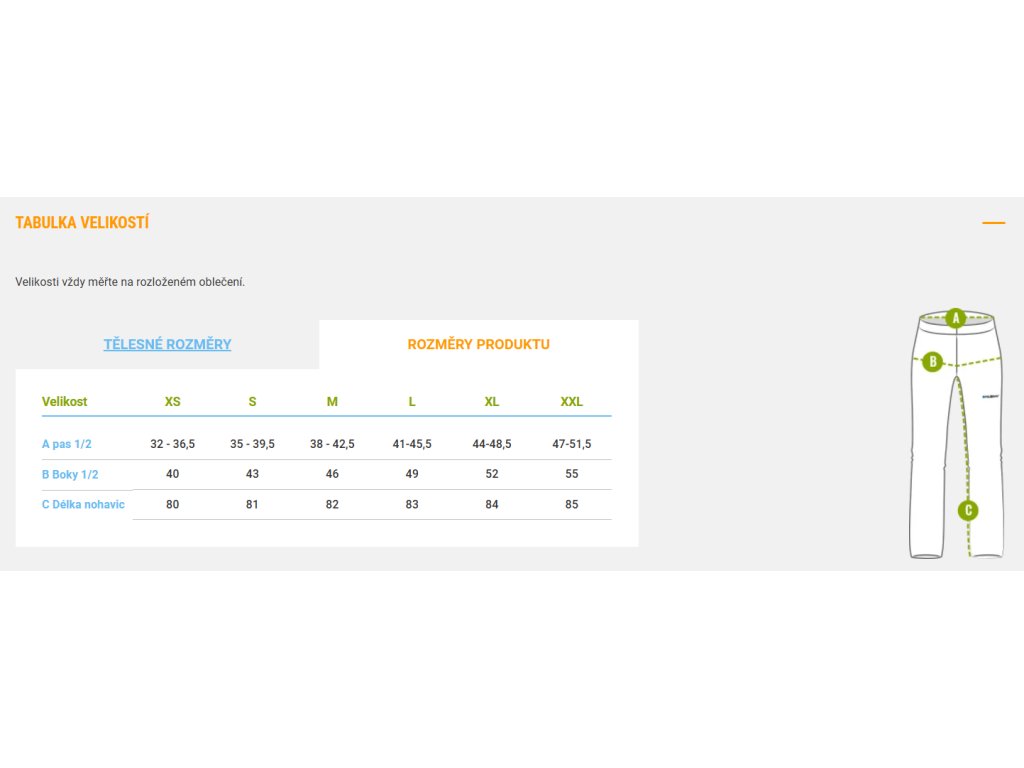This screenshot has width=1024, height=768.
Task: Click the green B hips marker on trousers
Action: click(x=933, y=361)
